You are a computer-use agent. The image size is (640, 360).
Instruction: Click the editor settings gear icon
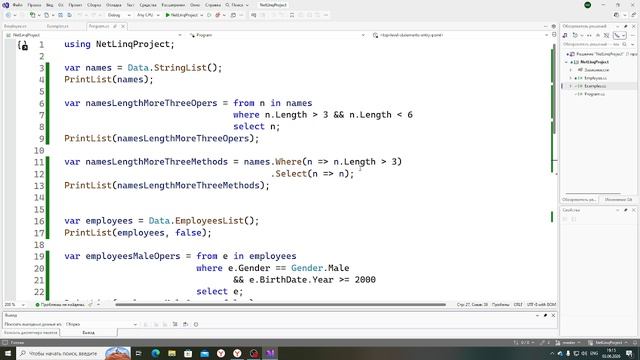pyautogui.click(x=553, y=26)
